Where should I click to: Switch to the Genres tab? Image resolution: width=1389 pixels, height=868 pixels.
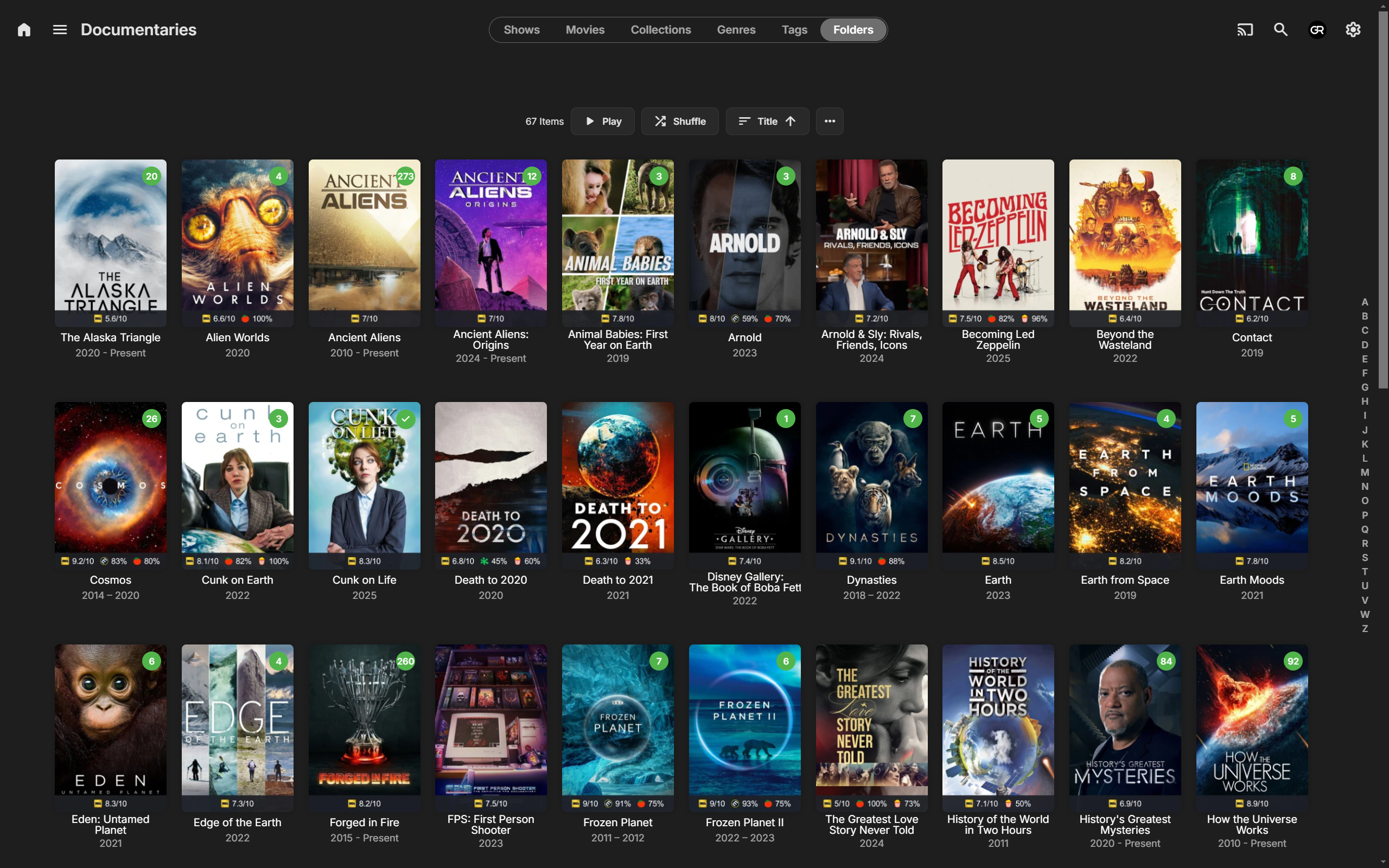(736, 30)
